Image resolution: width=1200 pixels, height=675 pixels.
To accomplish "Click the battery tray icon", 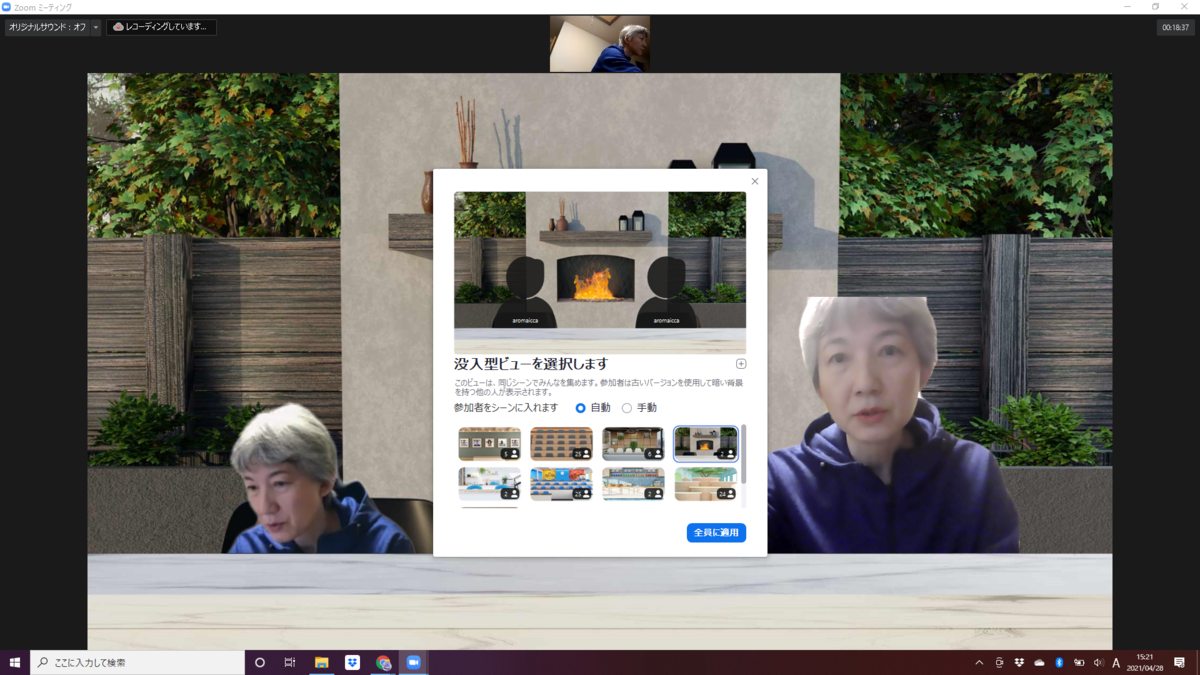I will tap(1078, 662).
